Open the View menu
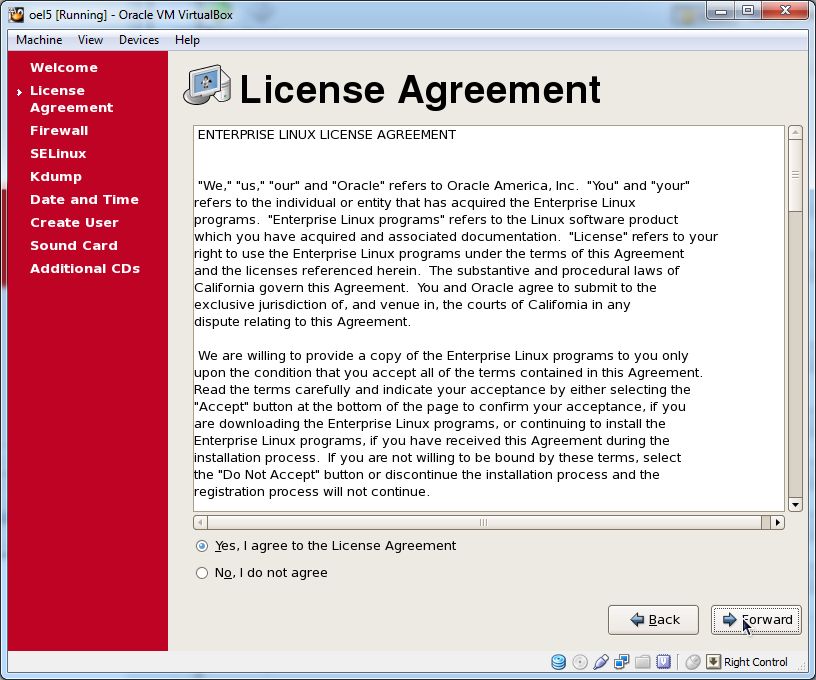Screen dimensions: 816x680 point(90,40)
